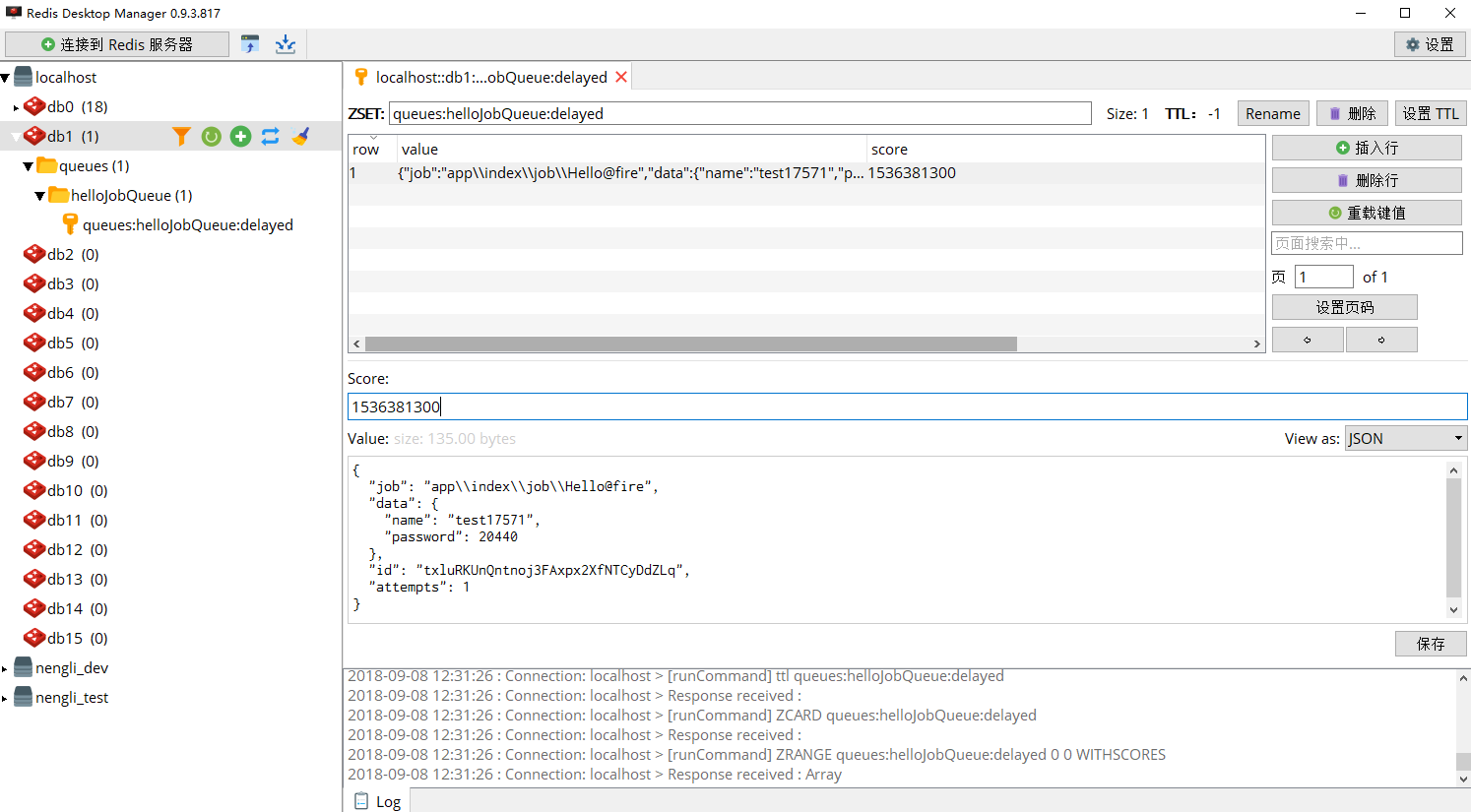Click the delete key button
The width and height of the screenshot is (1471, 812).
pyautogui.click(x=1352, y=113)
